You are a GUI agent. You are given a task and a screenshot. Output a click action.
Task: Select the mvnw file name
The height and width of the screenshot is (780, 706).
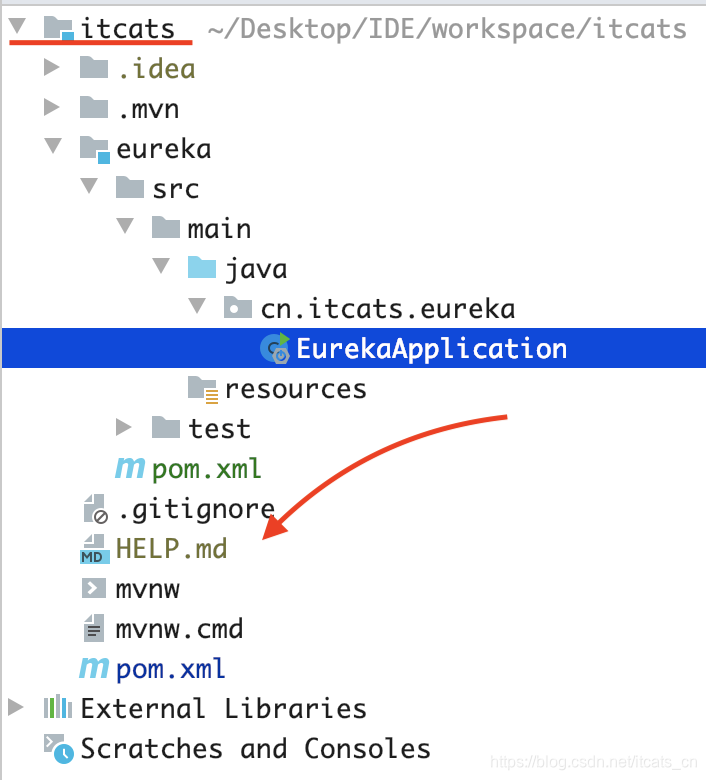pyautogui.click(x=147, y=589)
